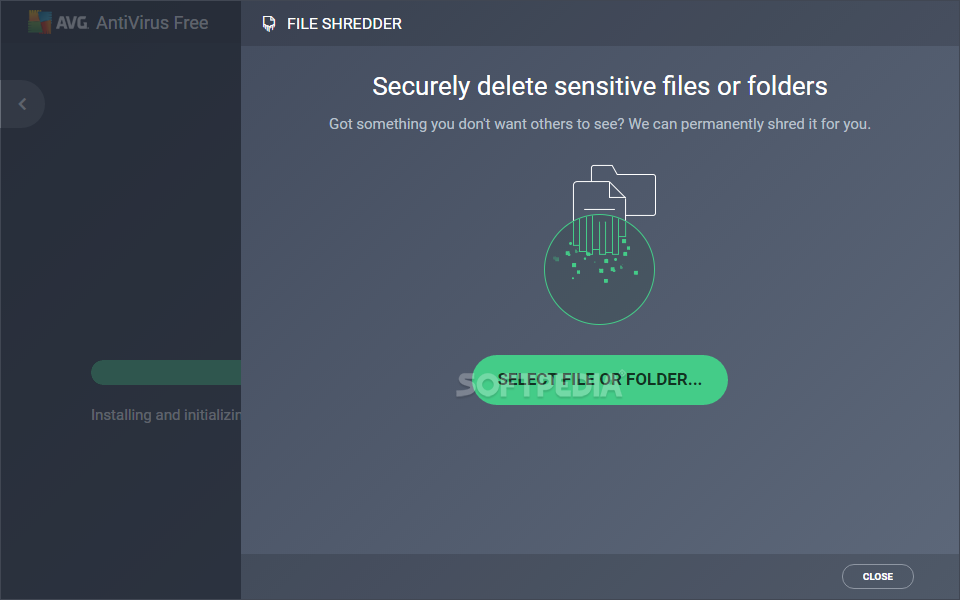
Task: Click the 'Securely delete sensitive files' heading
Action: pyautogui.click(x=600, y=86)
